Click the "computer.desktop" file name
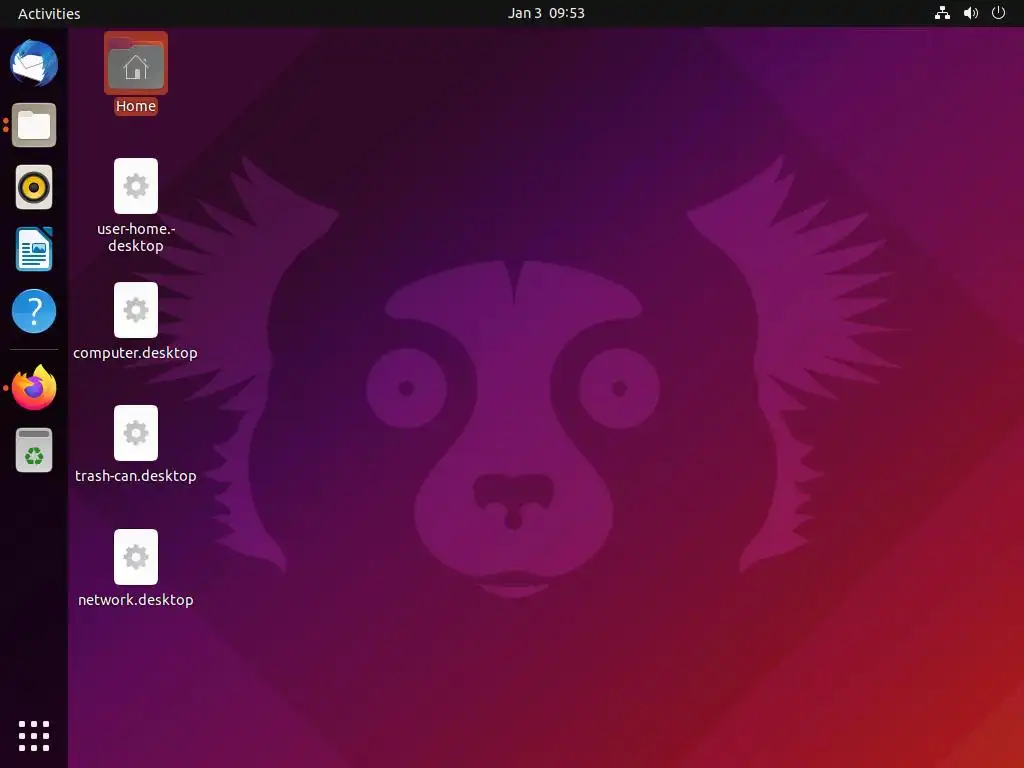This screenshot has height=768, width=1024. (135, 353)
